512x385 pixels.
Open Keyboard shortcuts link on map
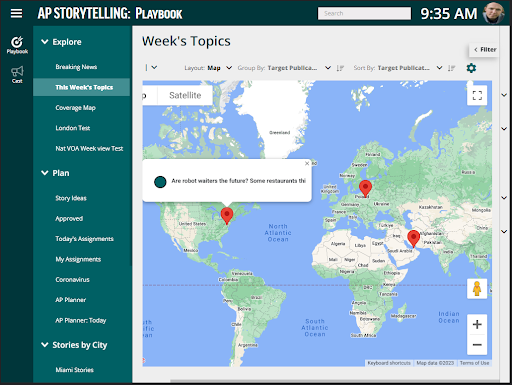389,363
